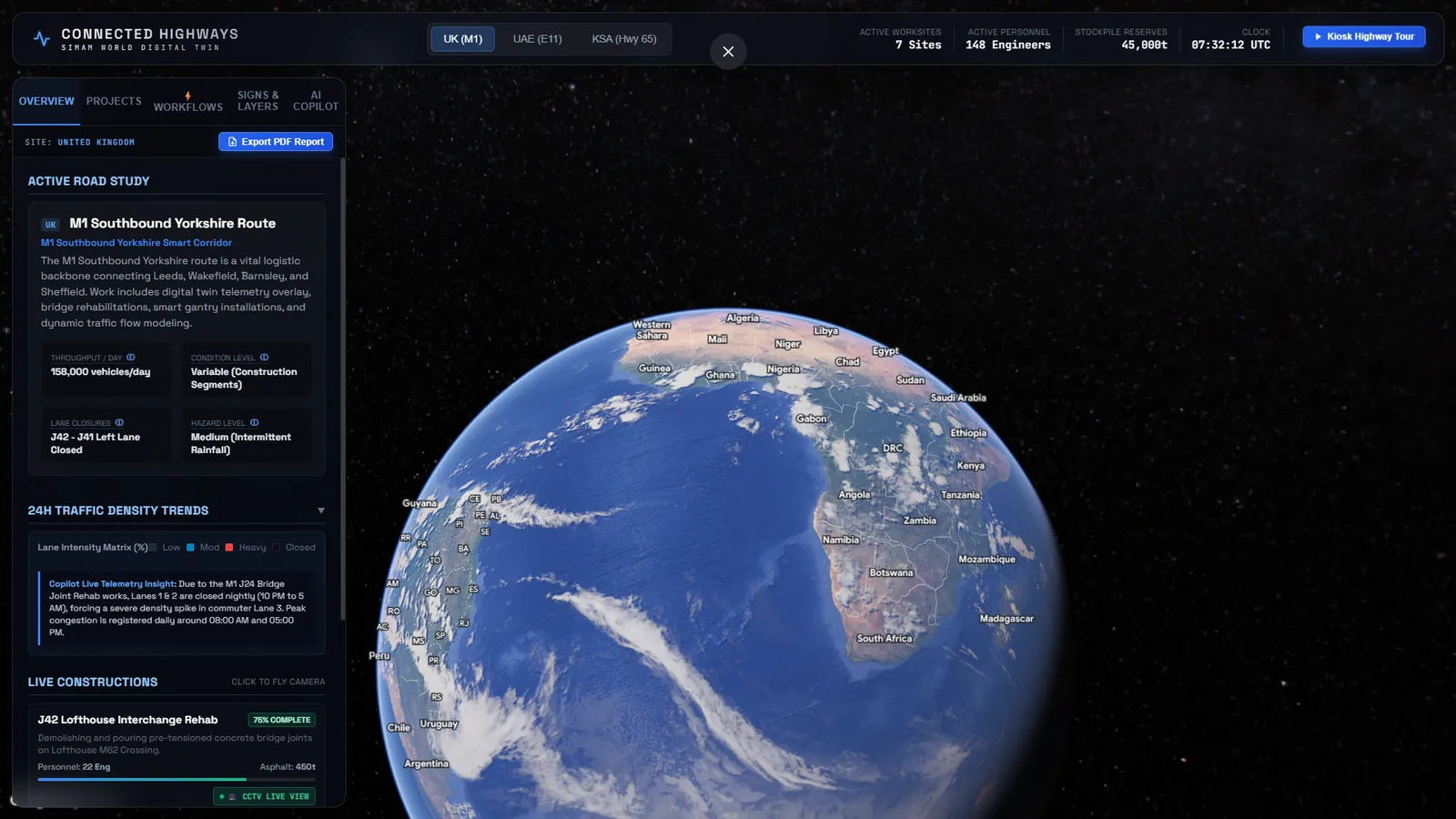Click the Saudi Arabia label on globe
This screenshot has width=1456, height=819.
click(x=958, y=398)
